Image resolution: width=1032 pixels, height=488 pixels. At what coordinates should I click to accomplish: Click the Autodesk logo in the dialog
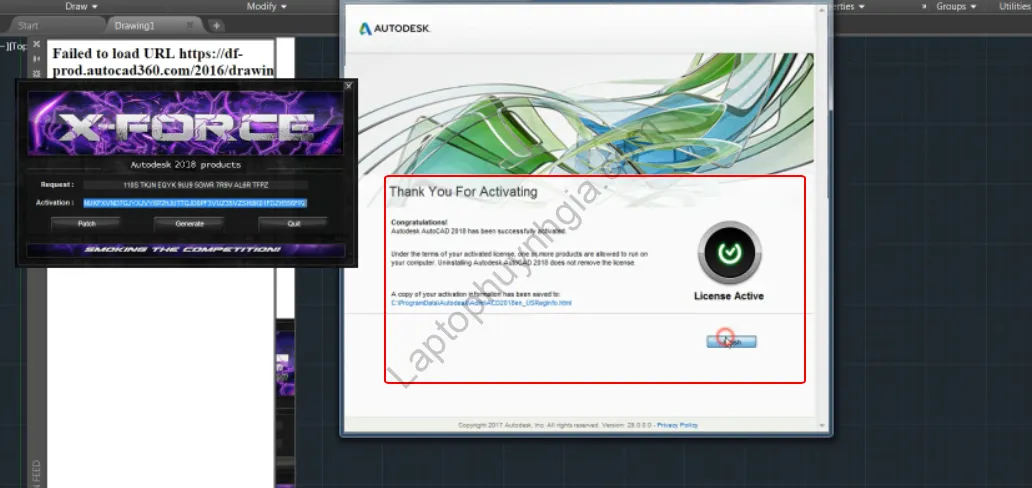click(x=395, y=29)
